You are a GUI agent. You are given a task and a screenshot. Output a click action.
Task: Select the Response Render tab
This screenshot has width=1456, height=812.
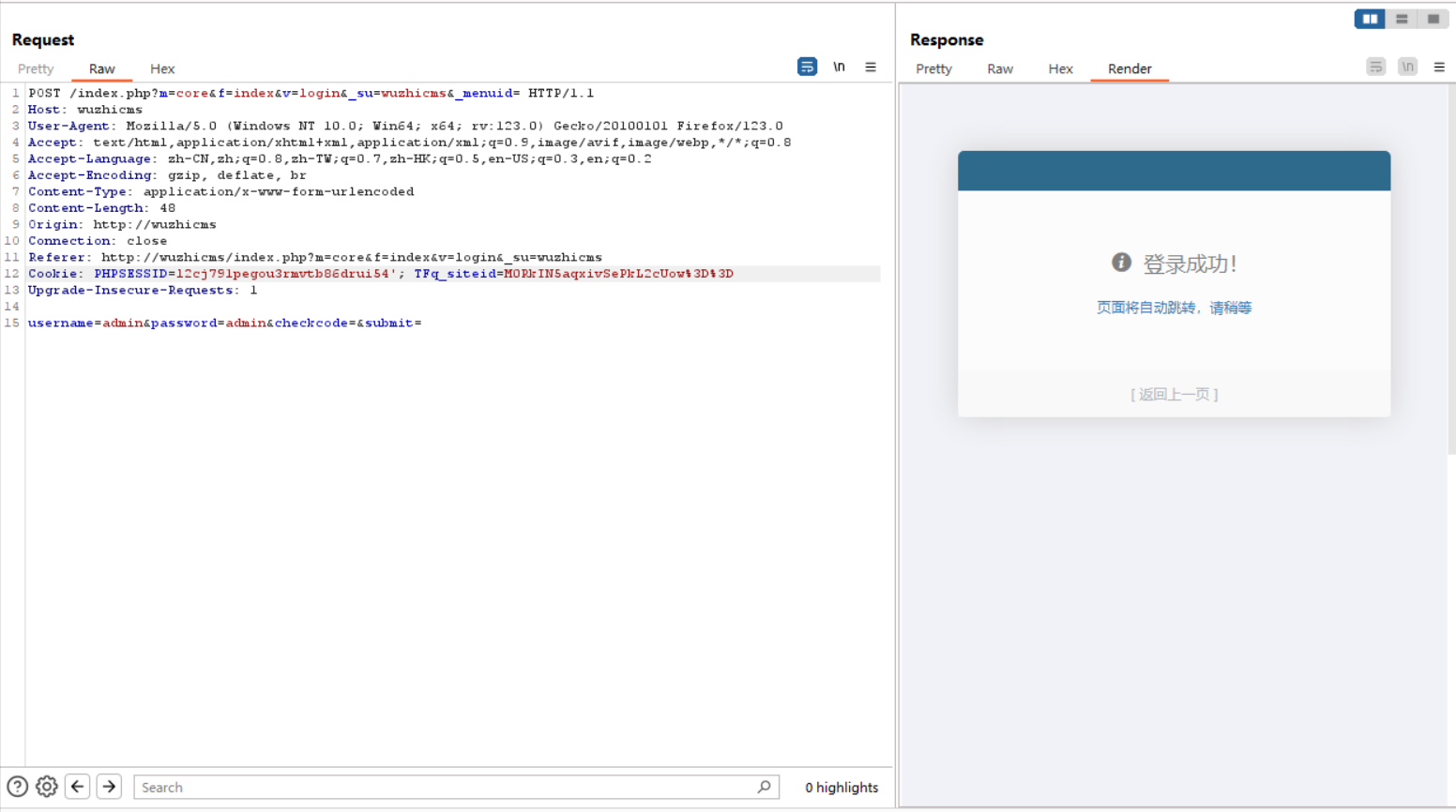tap(1130, 68)
